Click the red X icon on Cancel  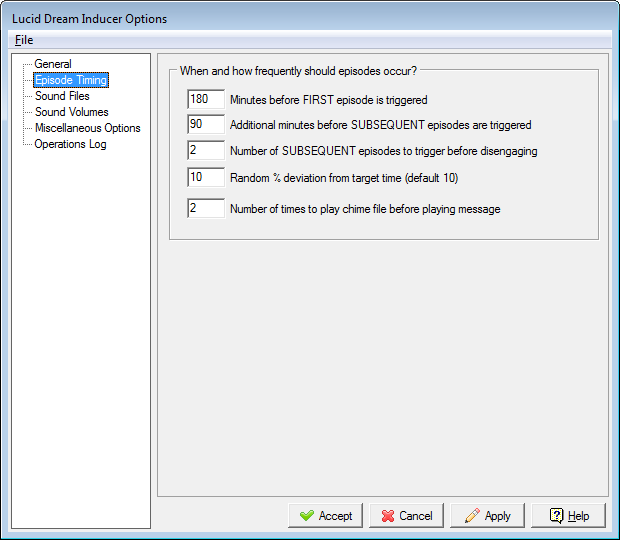[x=387, y=516]
